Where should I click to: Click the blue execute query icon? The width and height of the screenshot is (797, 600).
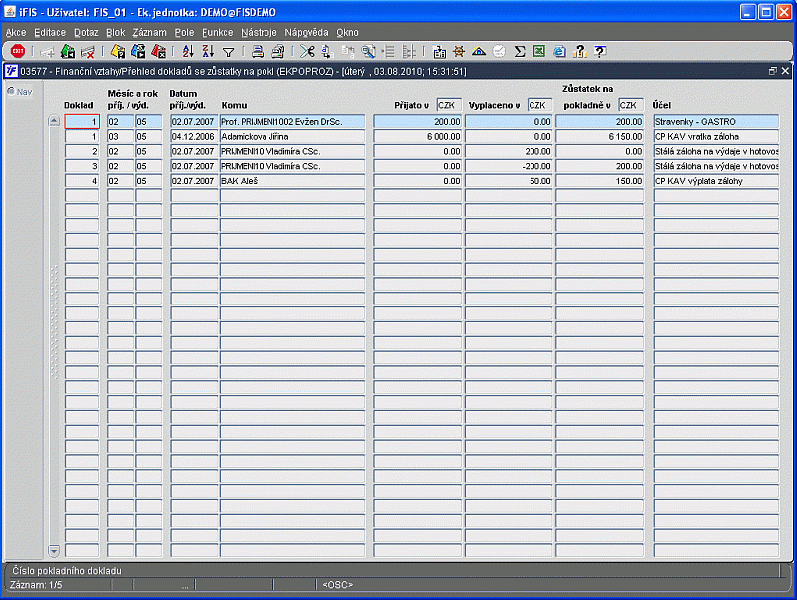(x=138, y=51)
